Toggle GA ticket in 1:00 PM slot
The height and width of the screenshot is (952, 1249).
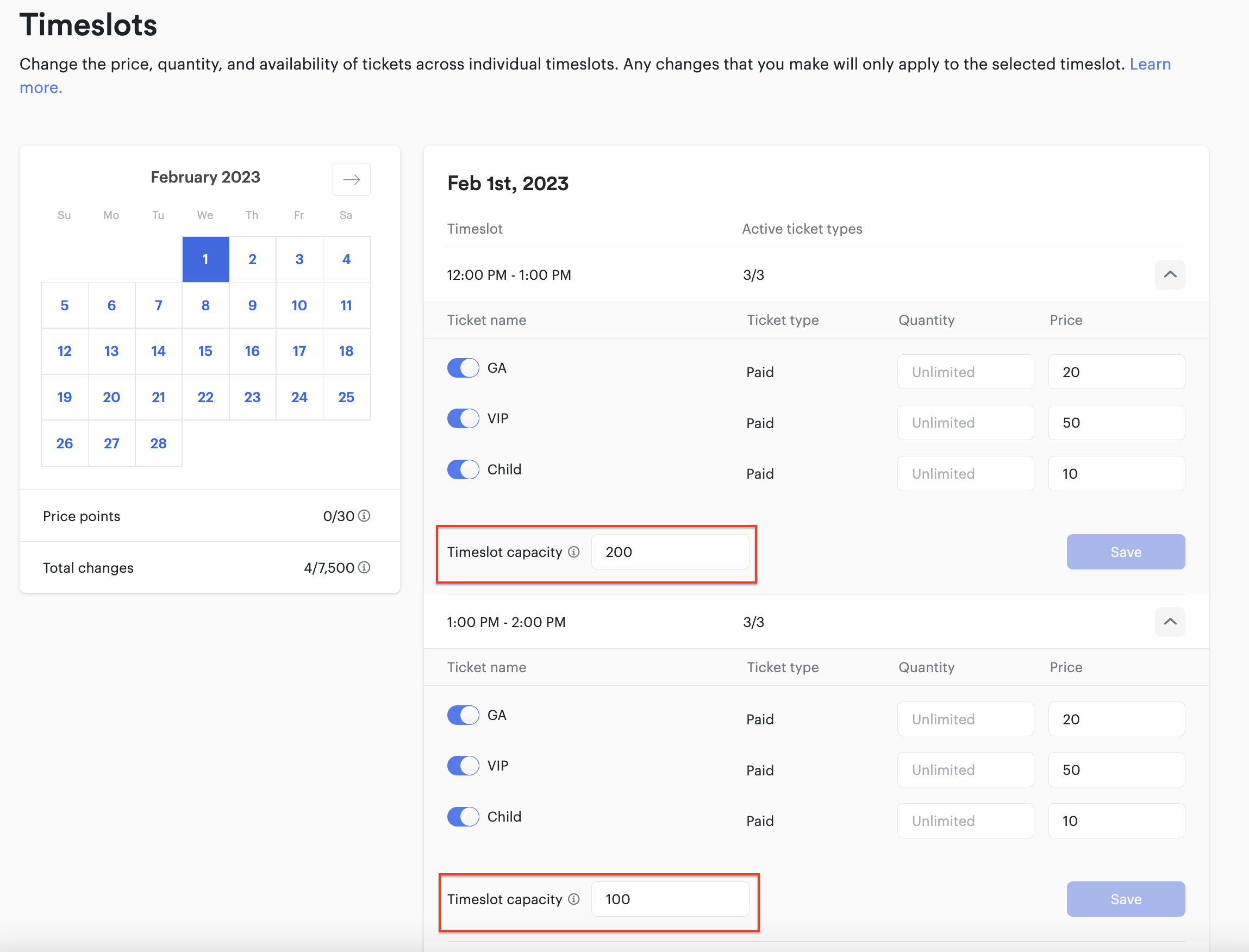pyautogui.click(x=463, y=715)
